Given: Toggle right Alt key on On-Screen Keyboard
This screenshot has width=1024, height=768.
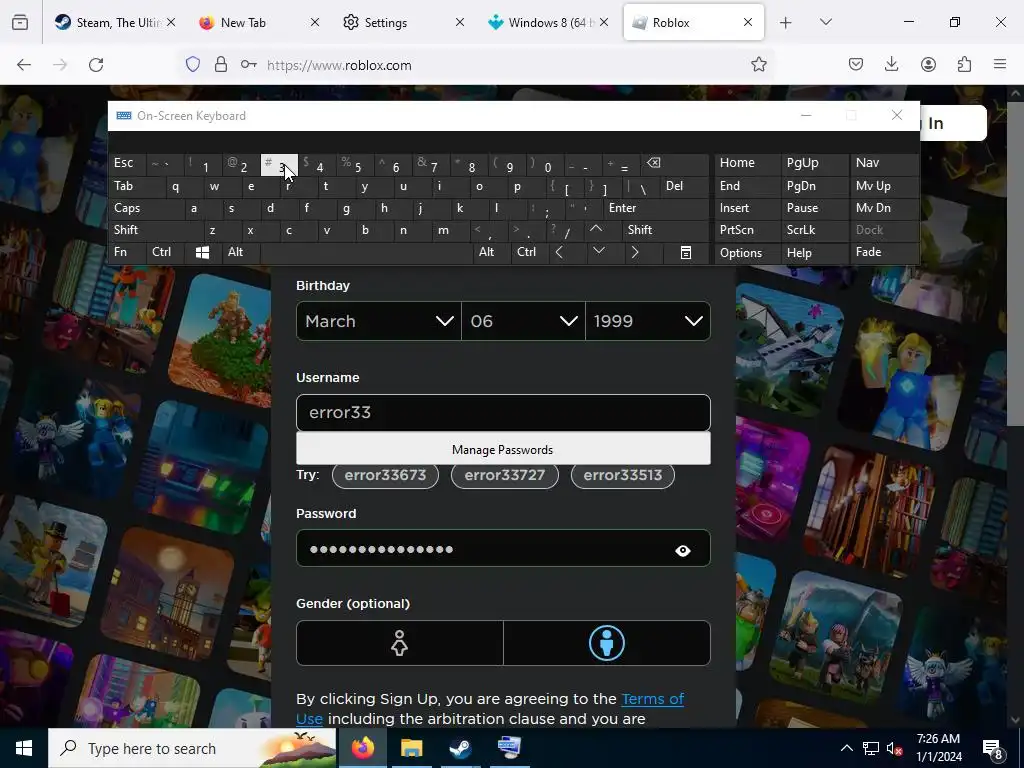Looking at the screenshot, I should click(491, 252).
